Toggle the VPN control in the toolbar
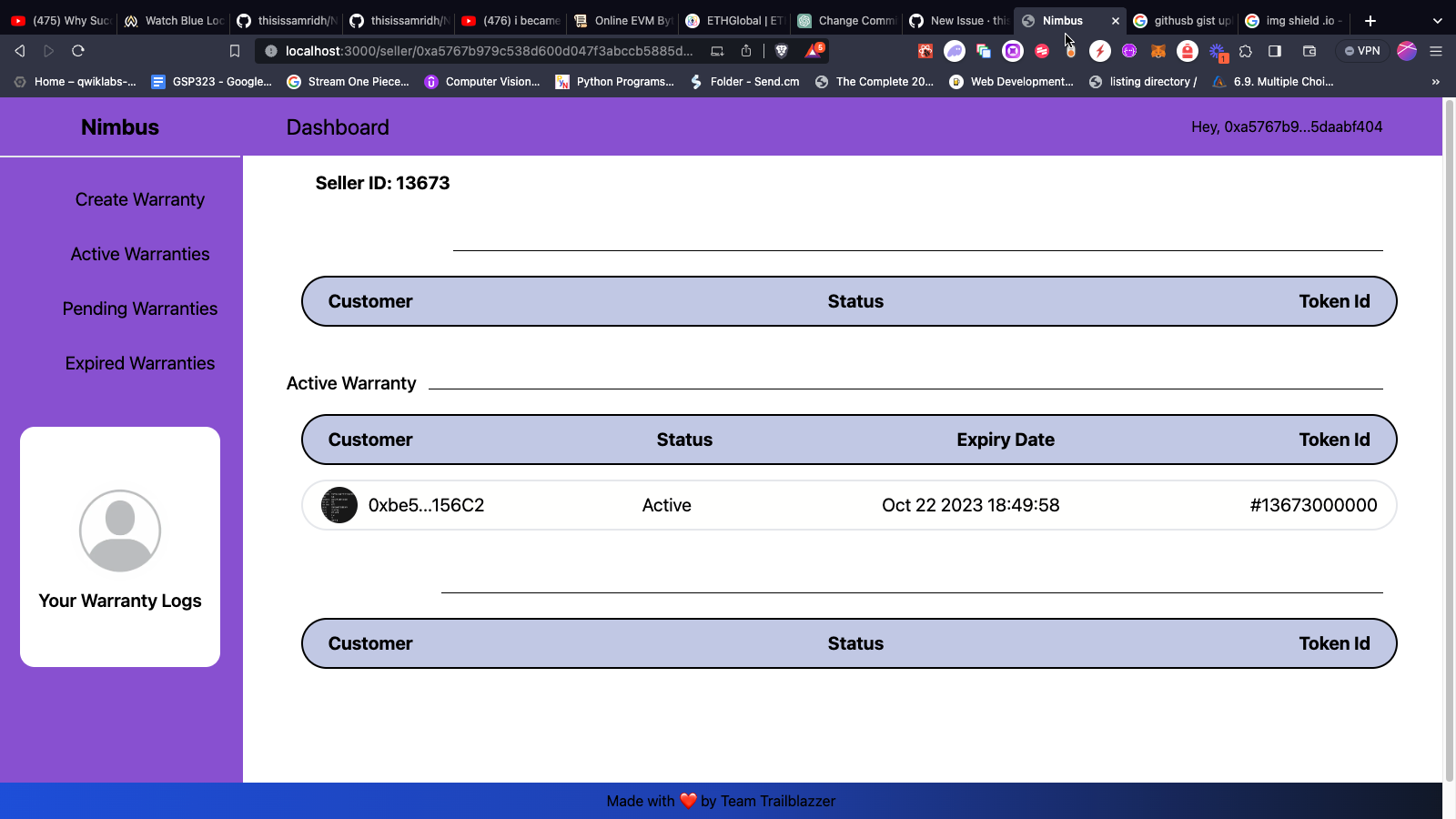 (x=1361, y=51)
